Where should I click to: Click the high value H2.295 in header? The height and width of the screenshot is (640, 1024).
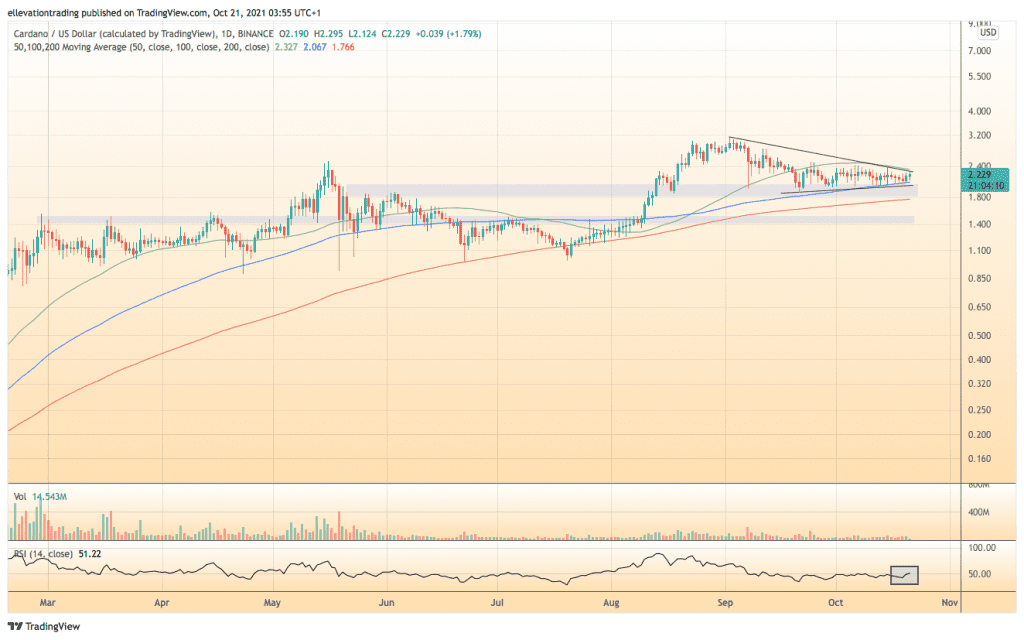coord(328,34)
